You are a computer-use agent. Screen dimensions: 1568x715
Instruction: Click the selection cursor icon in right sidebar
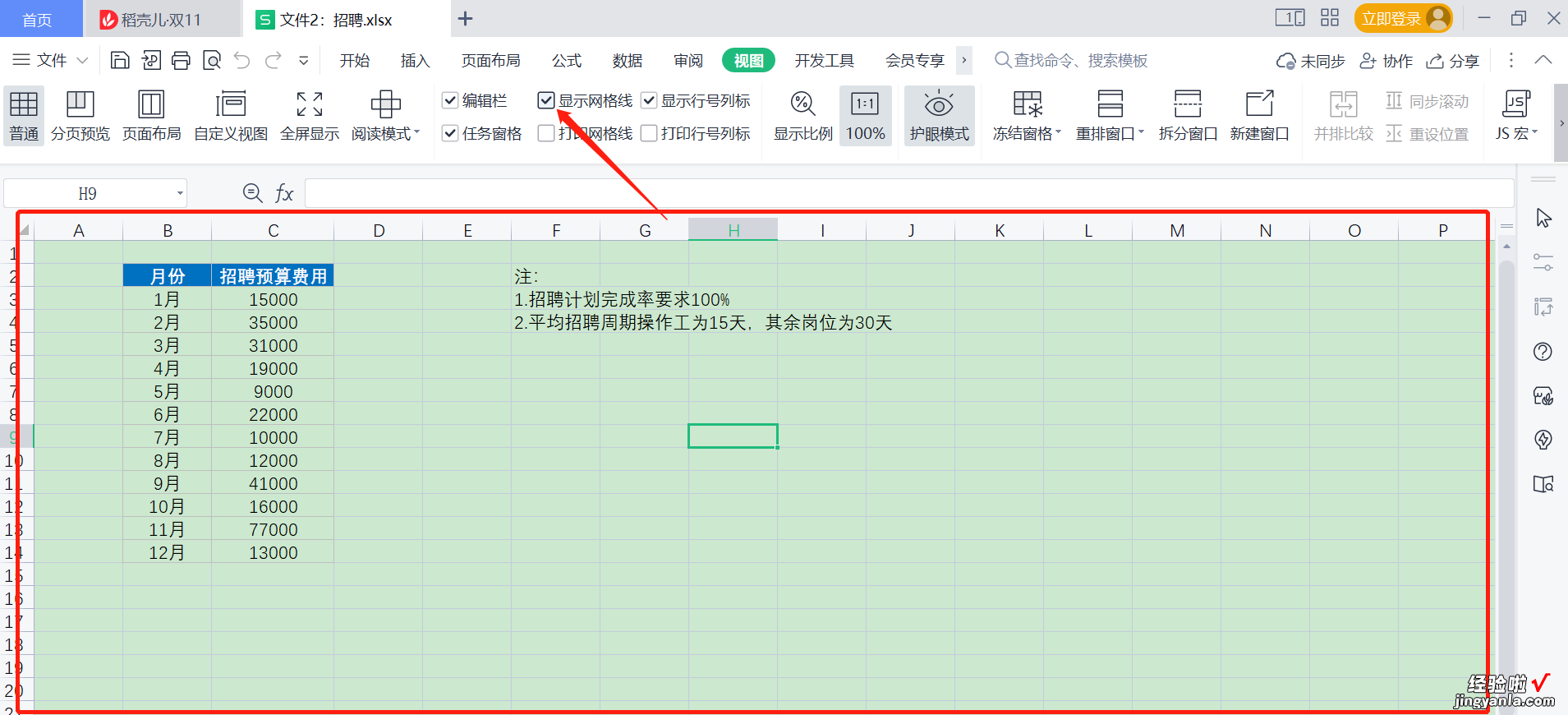click(x=1543, y=218)
